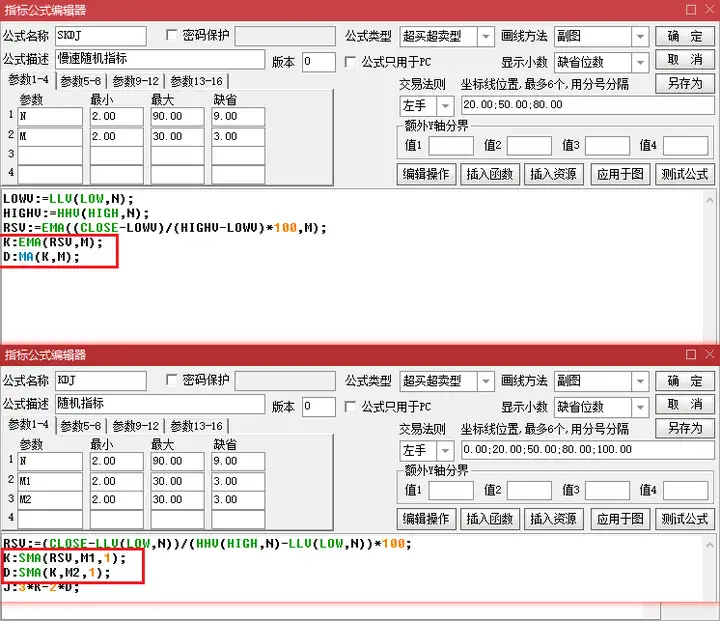Switch to 参数5-8 tab in SKDJ editor
The width and height of the screenshot is (720, 621).
click(x=81, y=81)
